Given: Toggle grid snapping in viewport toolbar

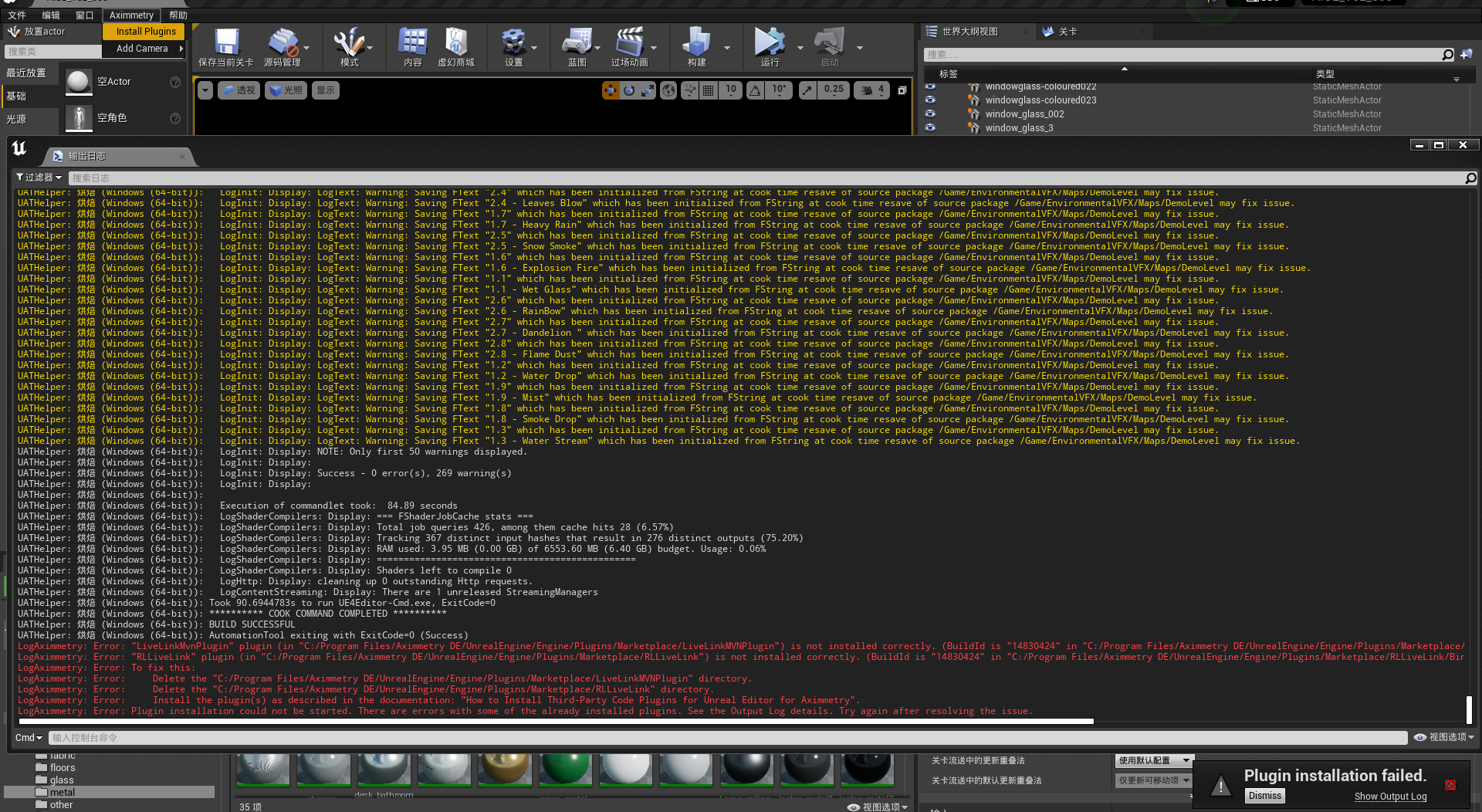Looking at the screenshot, I should click(x=708, y=90).
